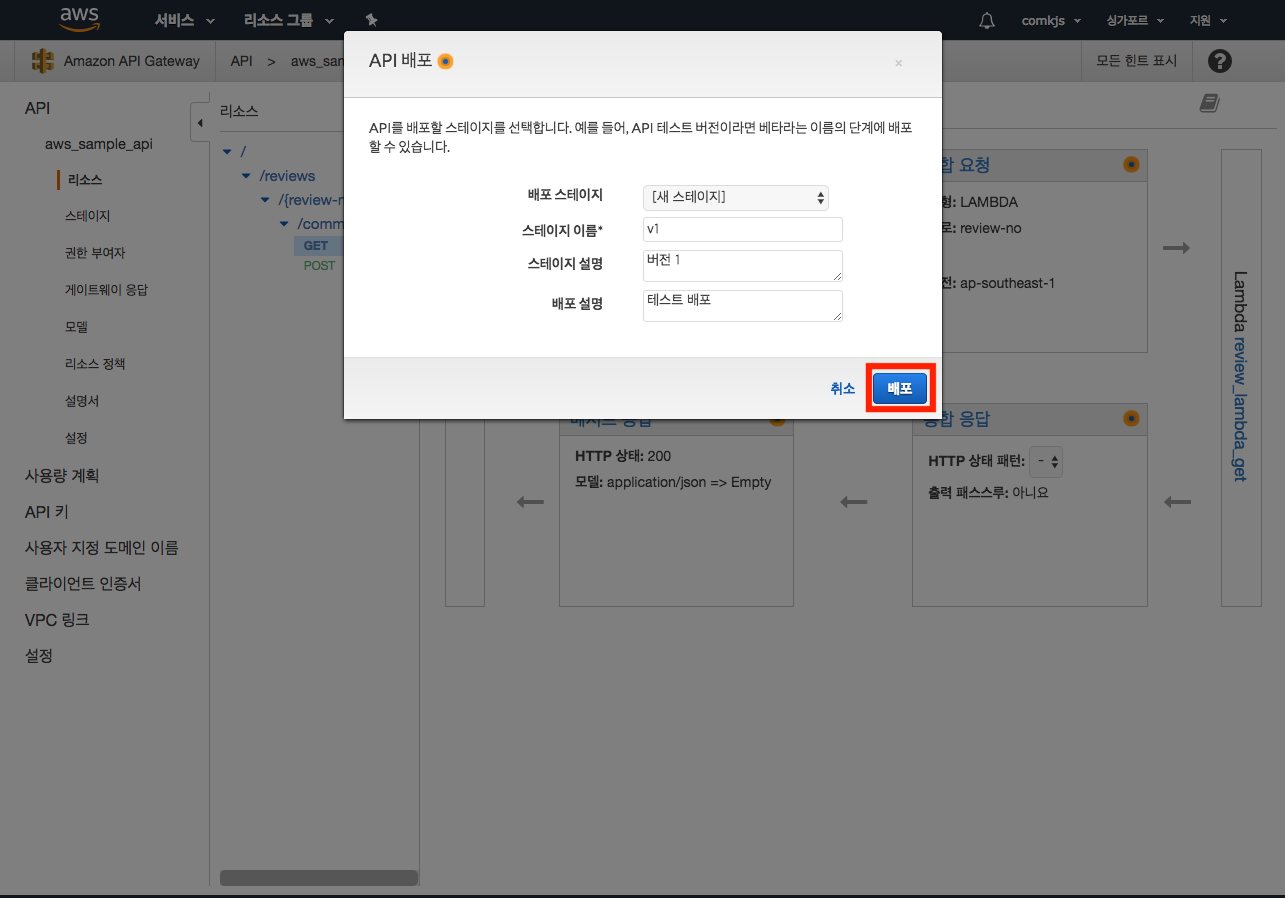This screenshot has height=898, width=1285.
Task: Open the 리소스 그룹 menu
Action: (x=288, y=20)
